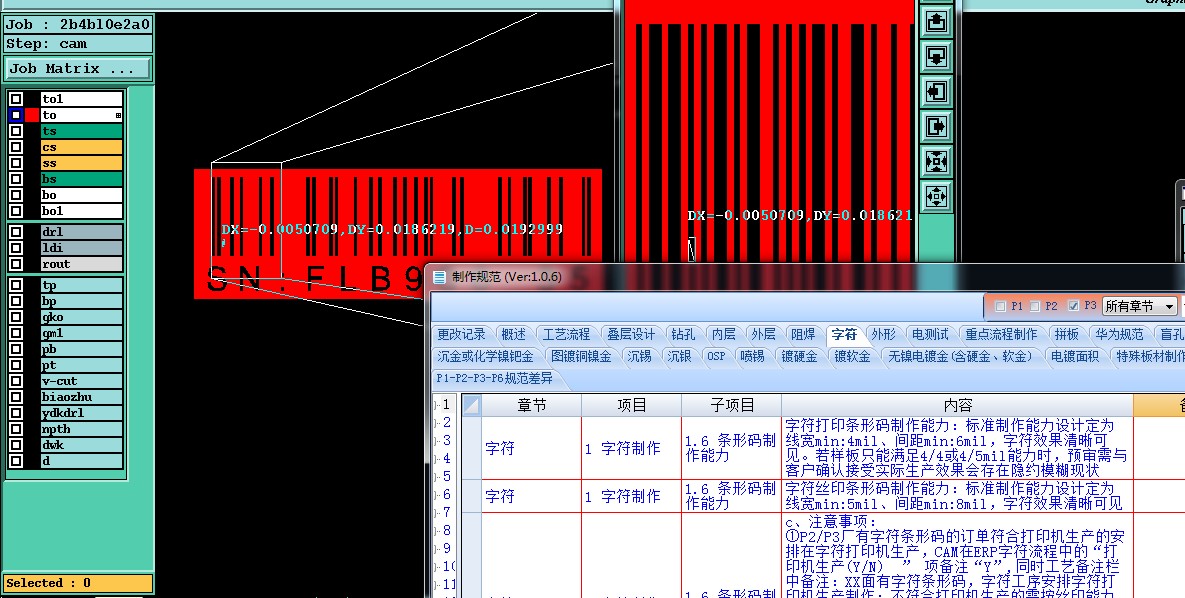Click the table select-all corner cell
The image size is (1185, 598).
[x=472, y=406]
